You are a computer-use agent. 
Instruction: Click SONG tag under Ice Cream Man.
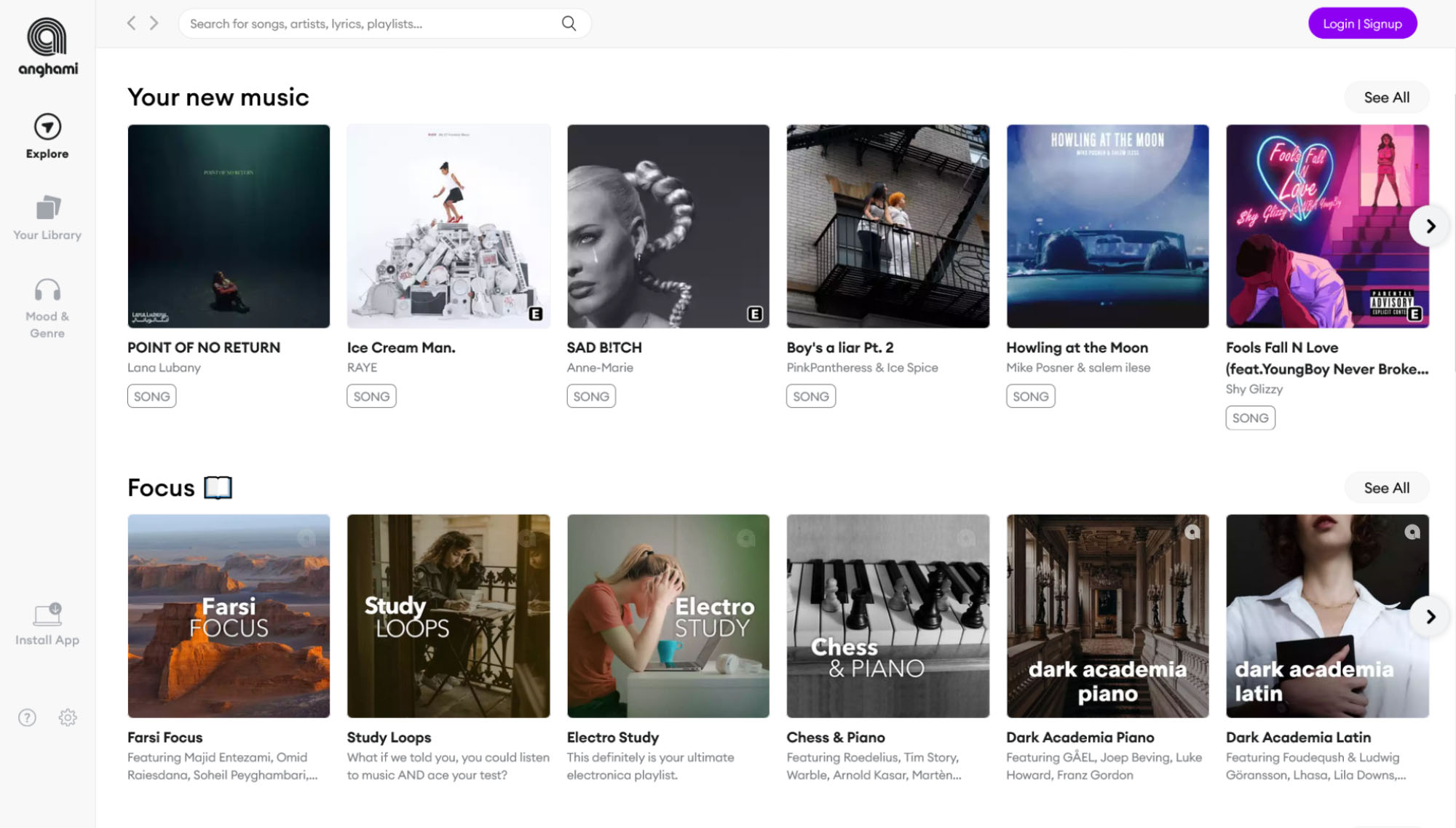click(371, 396)
